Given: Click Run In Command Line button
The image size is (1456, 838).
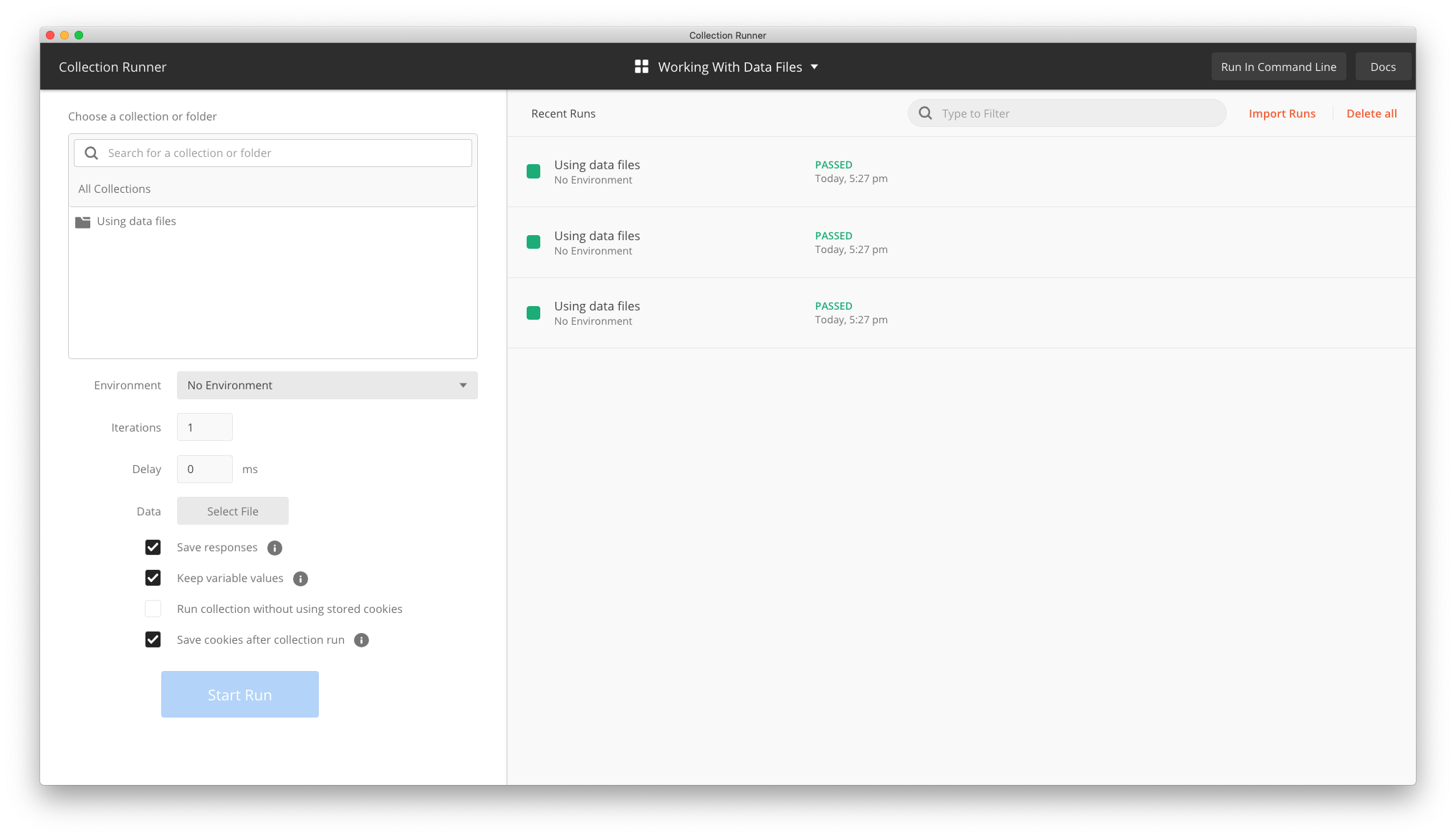Looking at the screenshot, I should (1278, 67).
